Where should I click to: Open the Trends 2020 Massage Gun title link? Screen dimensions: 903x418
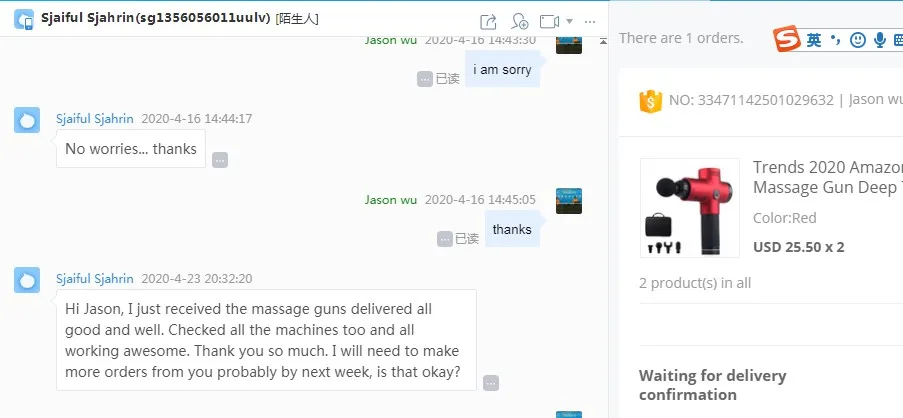coord(828,177)
